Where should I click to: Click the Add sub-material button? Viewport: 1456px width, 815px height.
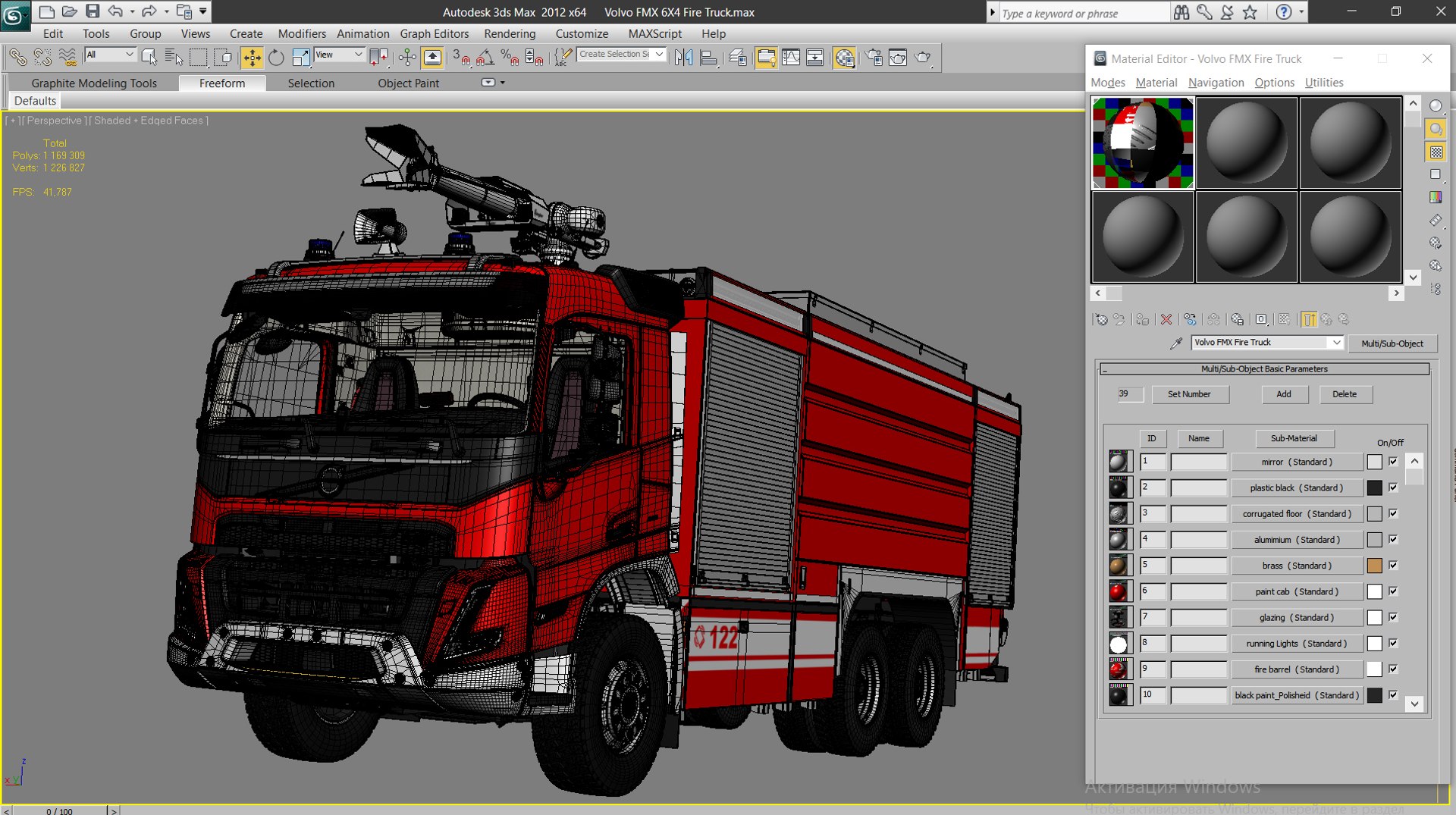tap(1284, 394)
